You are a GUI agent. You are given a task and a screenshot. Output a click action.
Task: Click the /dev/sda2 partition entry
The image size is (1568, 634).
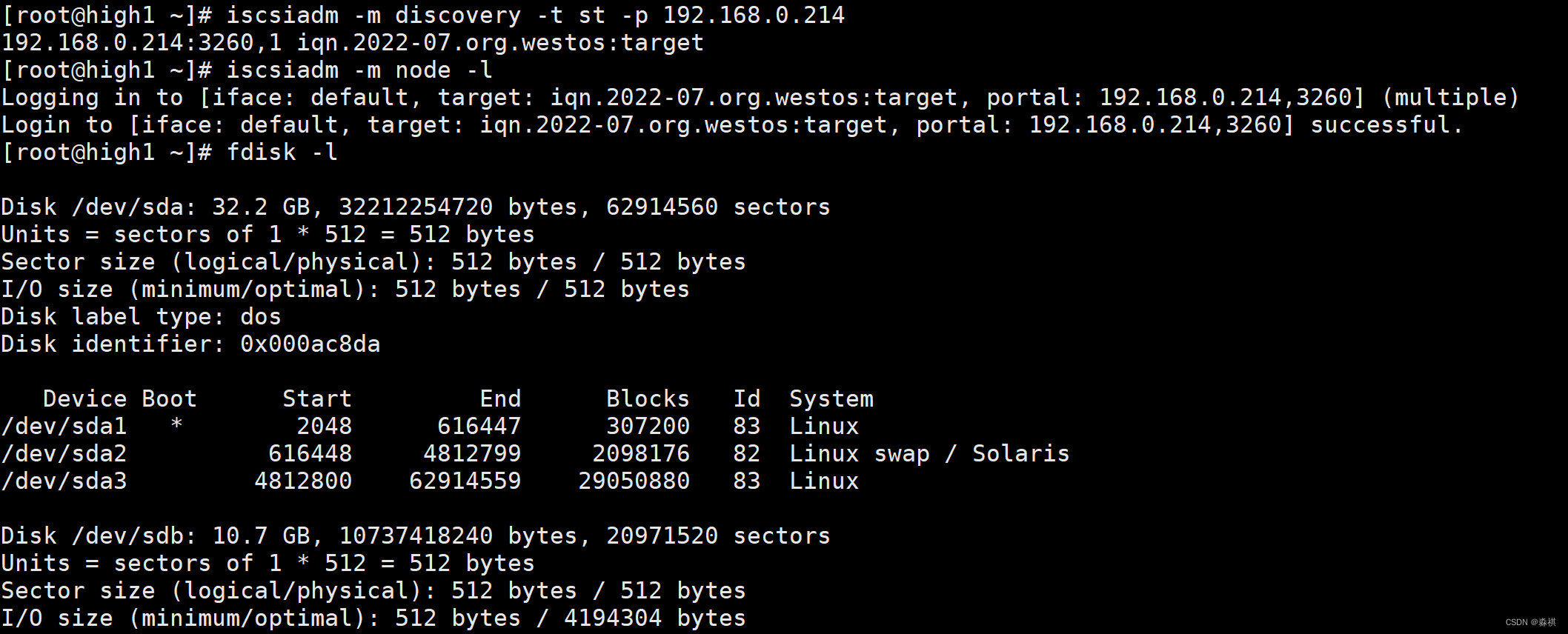point(64,454)
